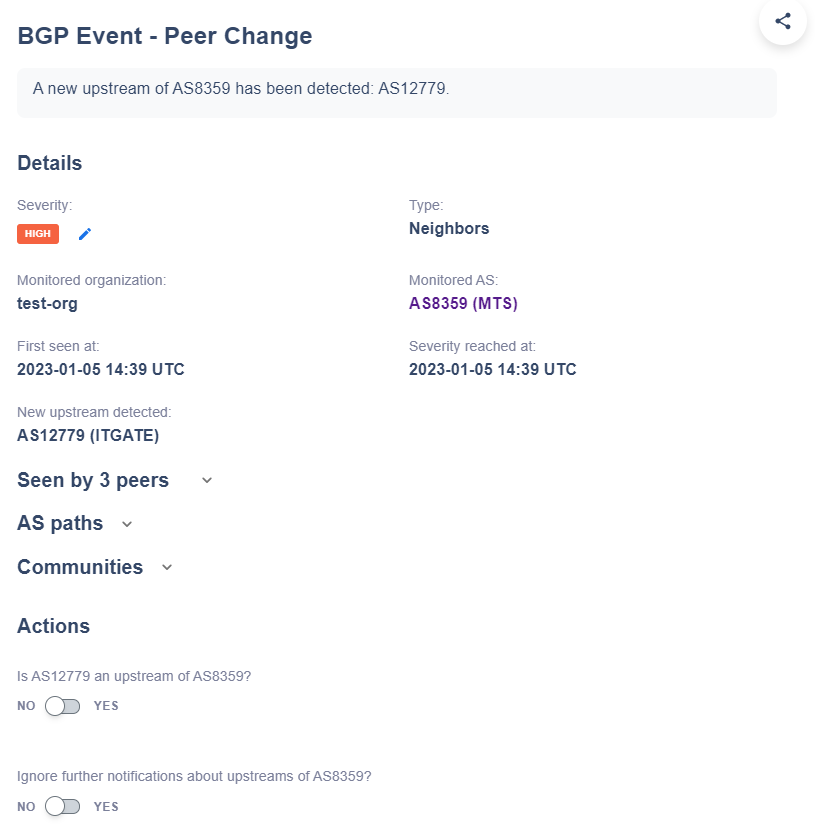This screenshot has width=815, height=825.
Task: Click NO label of ignore notifications toggle
Action: click(26, 806)
